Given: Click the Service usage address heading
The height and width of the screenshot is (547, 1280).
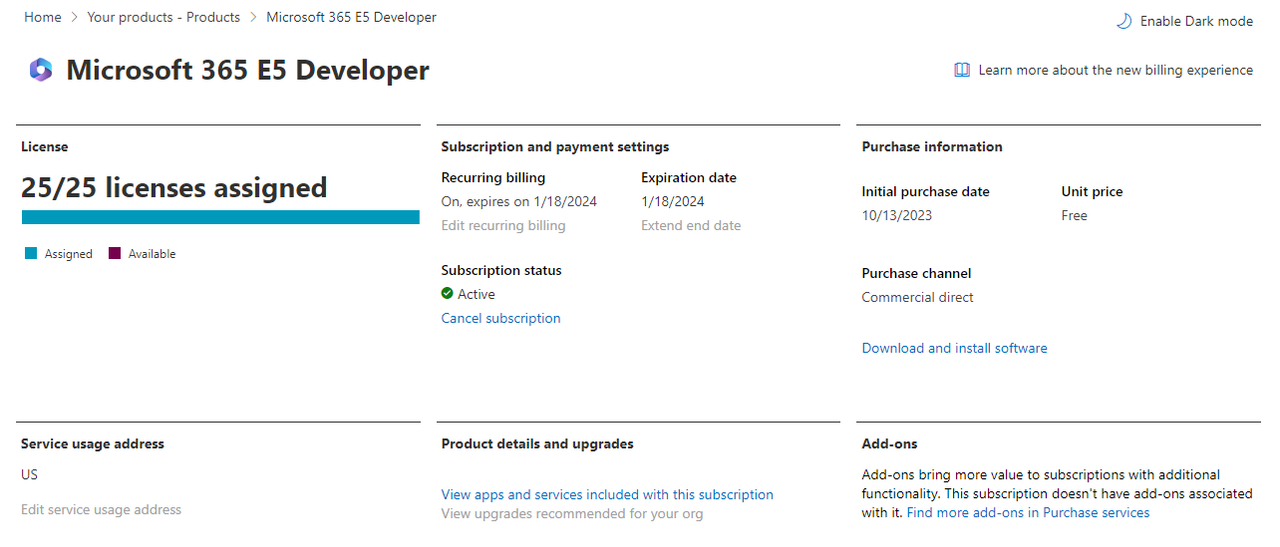Looking at the screenshot, I should pos(92,444).
